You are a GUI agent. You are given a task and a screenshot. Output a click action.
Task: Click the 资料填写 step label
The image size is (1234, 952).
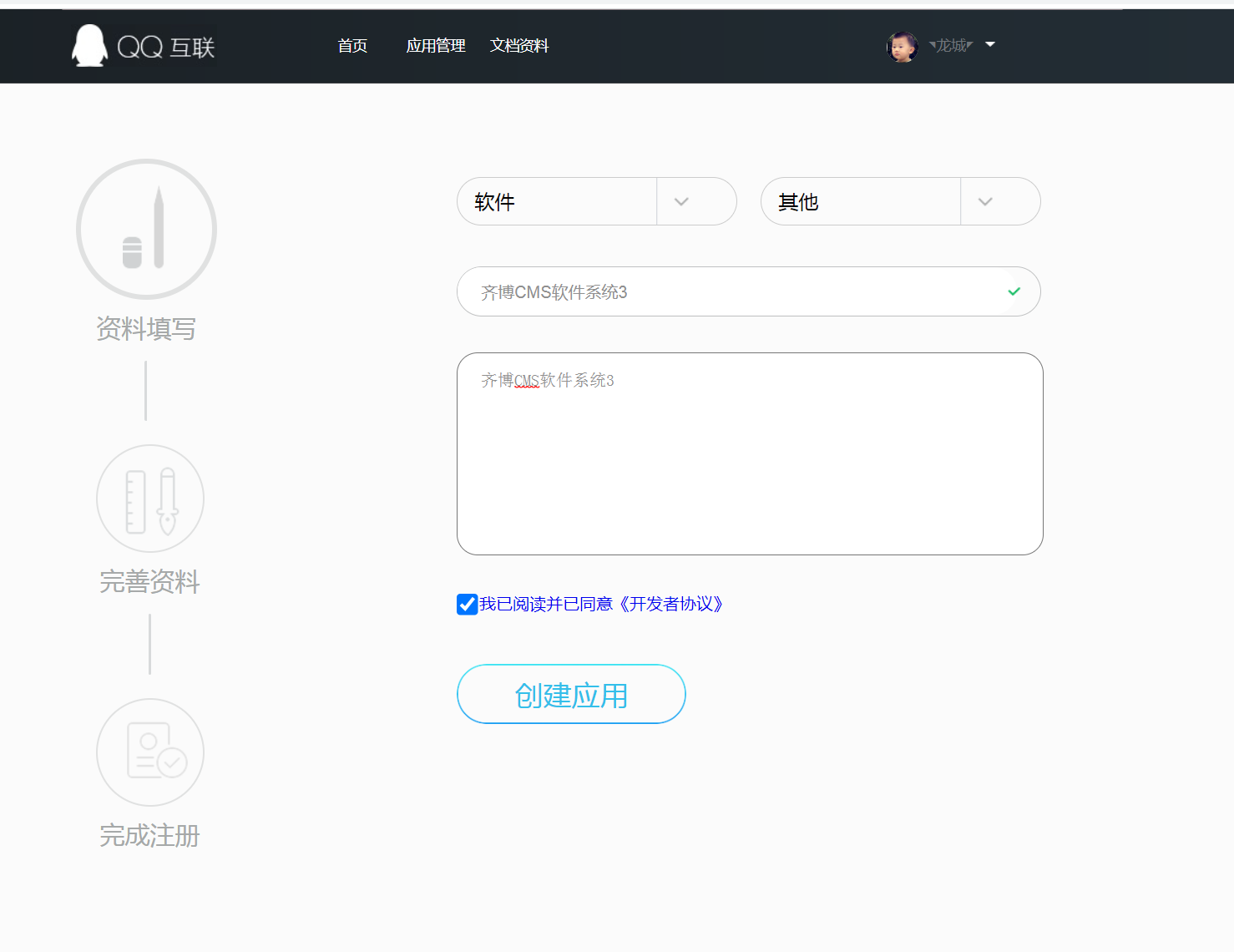click(x=146, y=329)
